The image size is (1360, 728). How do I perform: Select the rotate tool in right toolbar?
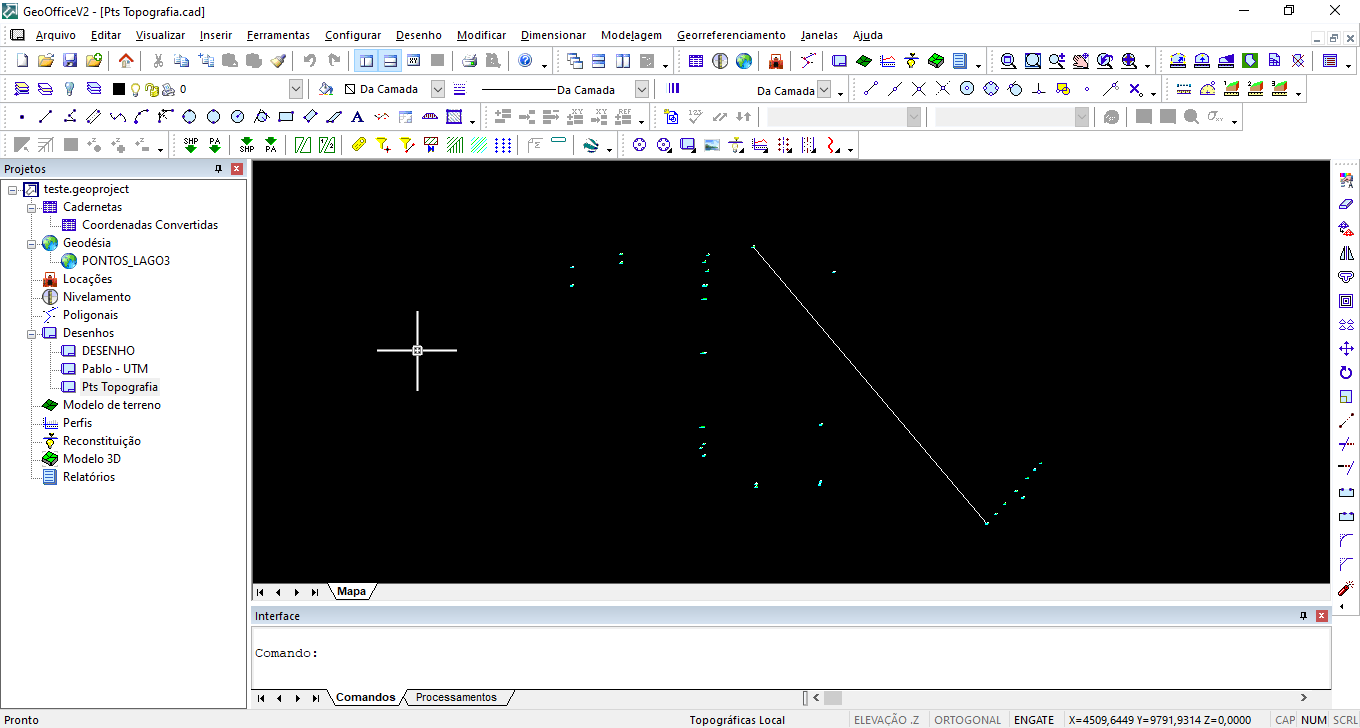click(x=1346, y=373)
